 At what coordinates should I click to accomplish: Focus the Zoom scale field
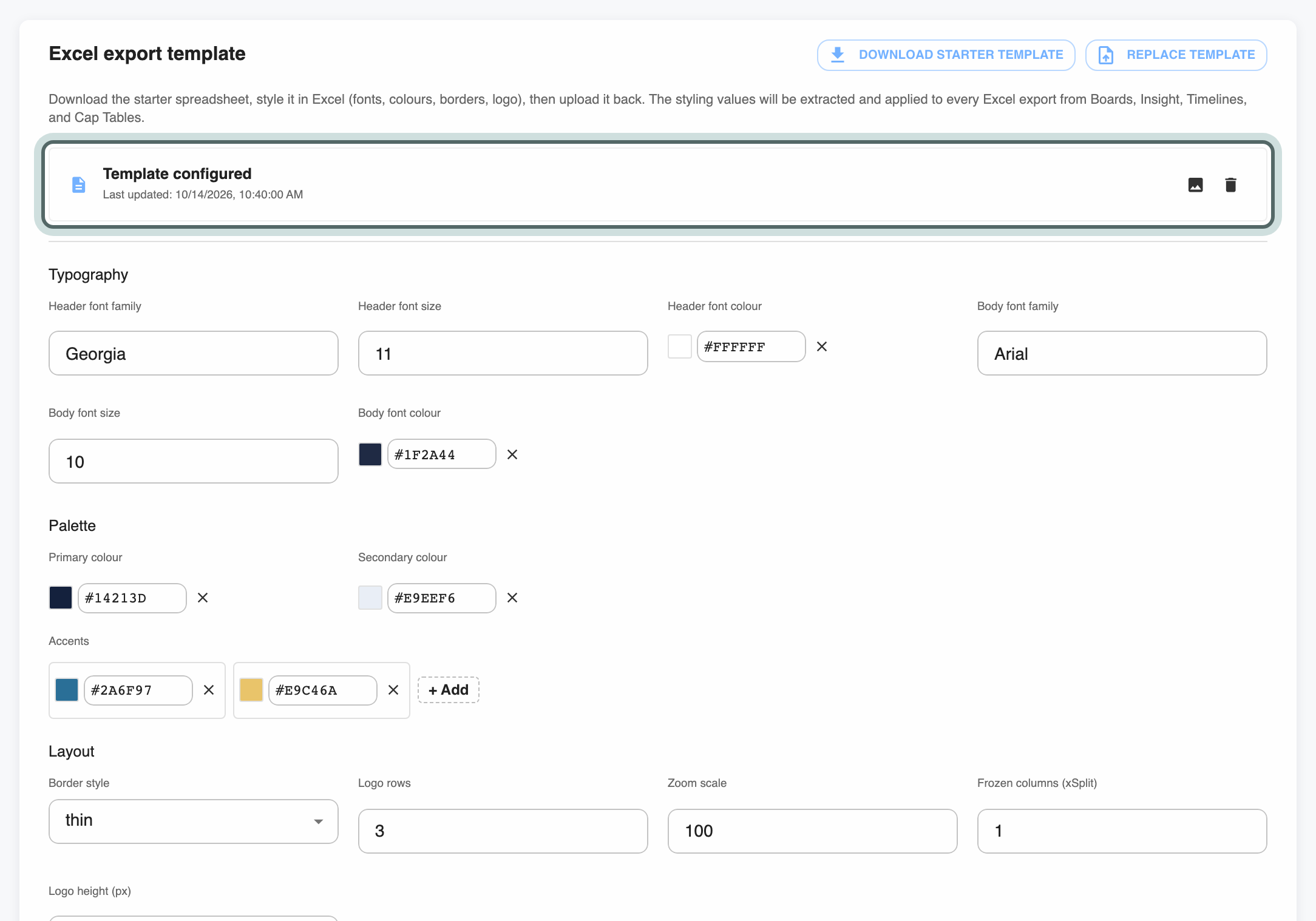813,831
